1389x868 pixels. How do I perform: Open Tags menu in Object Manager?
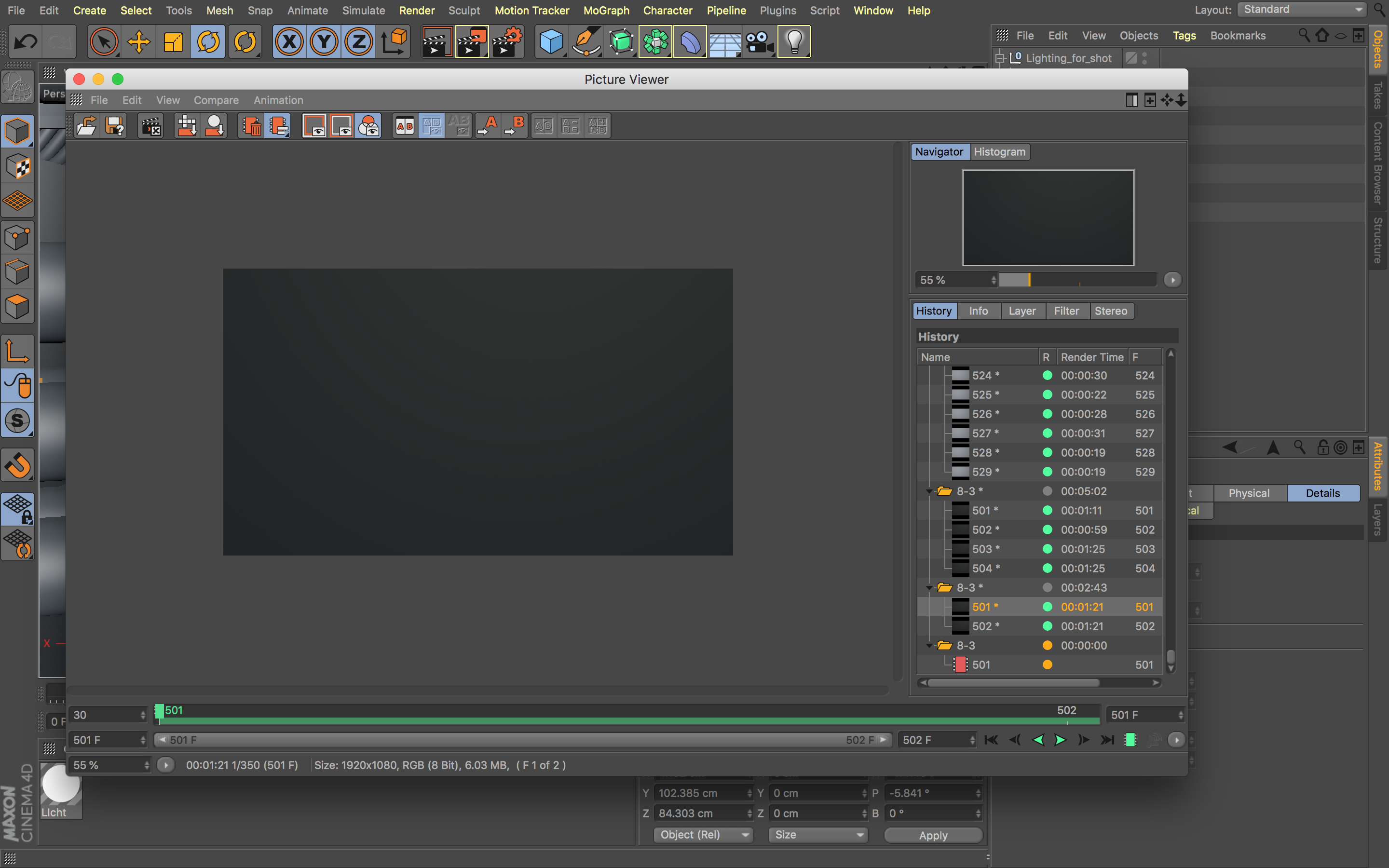point(1184,36)
